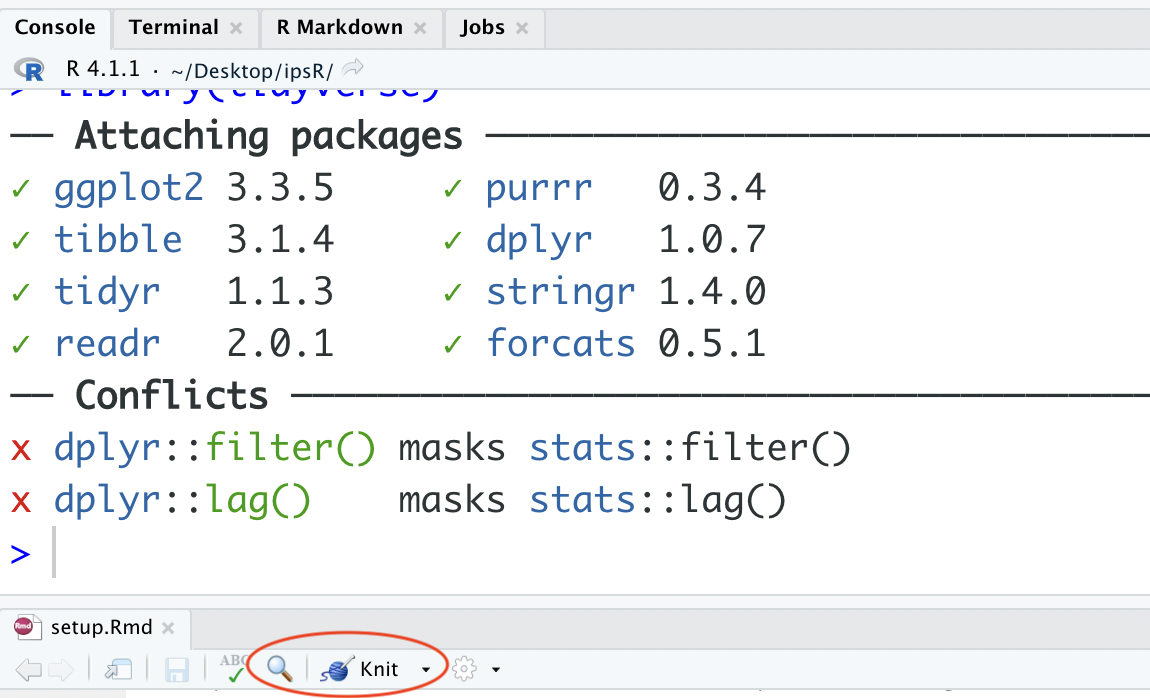This screenshot has width=1150, height=698.
Task: Close the setup.Rmd file tab
Action: click(x=168, y=628)
